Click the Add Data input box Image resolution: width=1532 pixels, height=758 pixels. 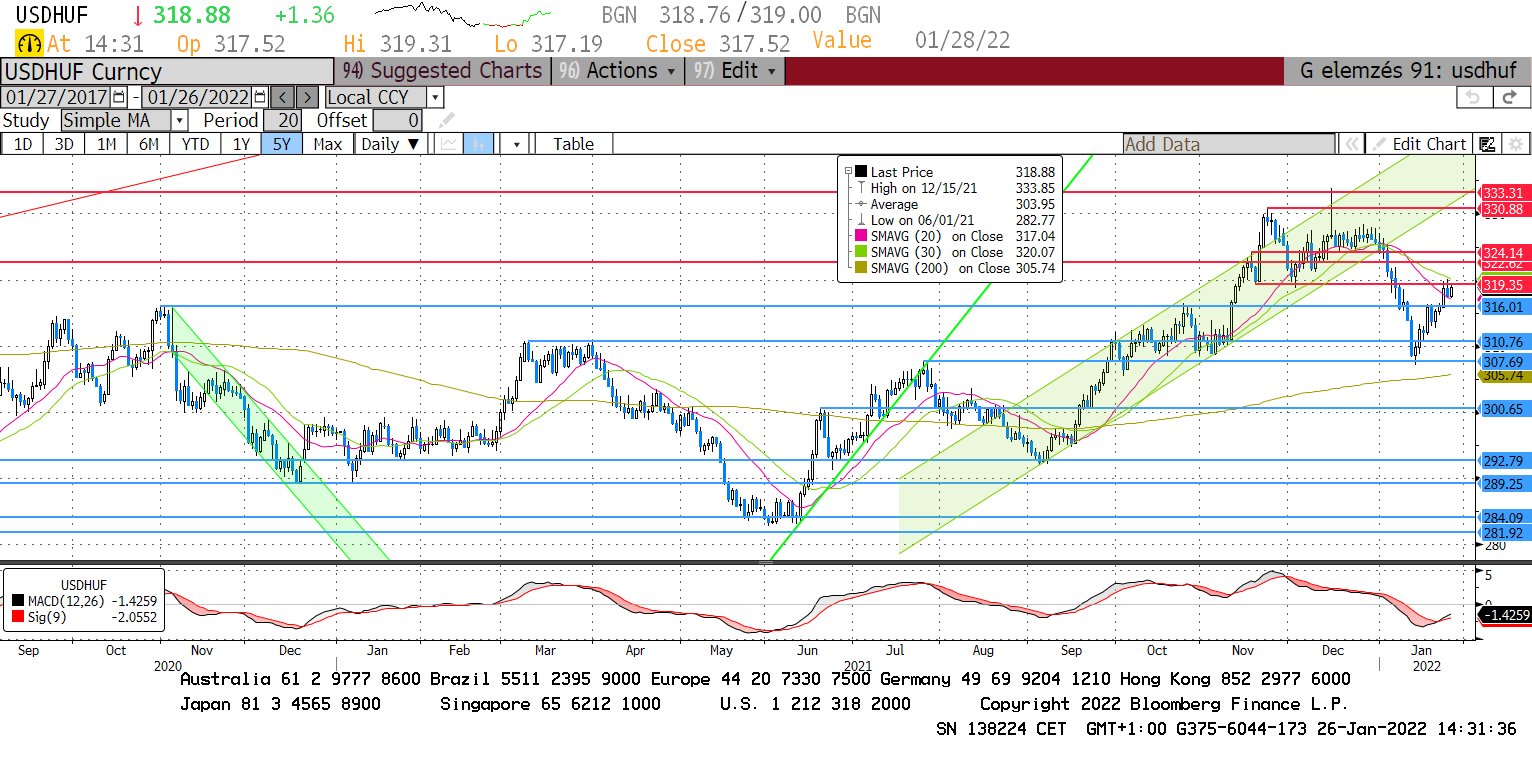(x=1229, y=144)
